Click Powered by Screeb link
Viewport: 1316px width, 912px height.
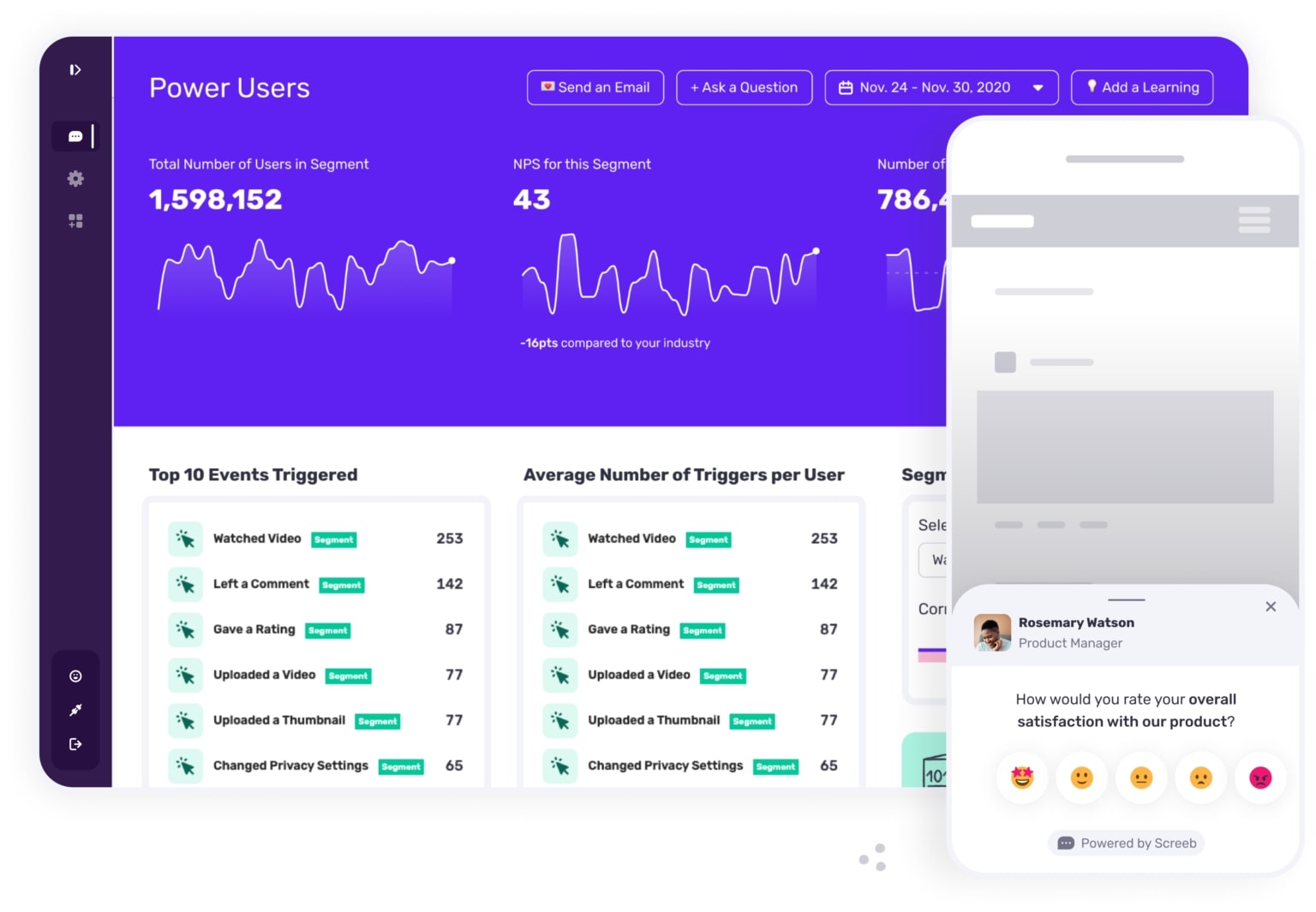coord(1126,843)
